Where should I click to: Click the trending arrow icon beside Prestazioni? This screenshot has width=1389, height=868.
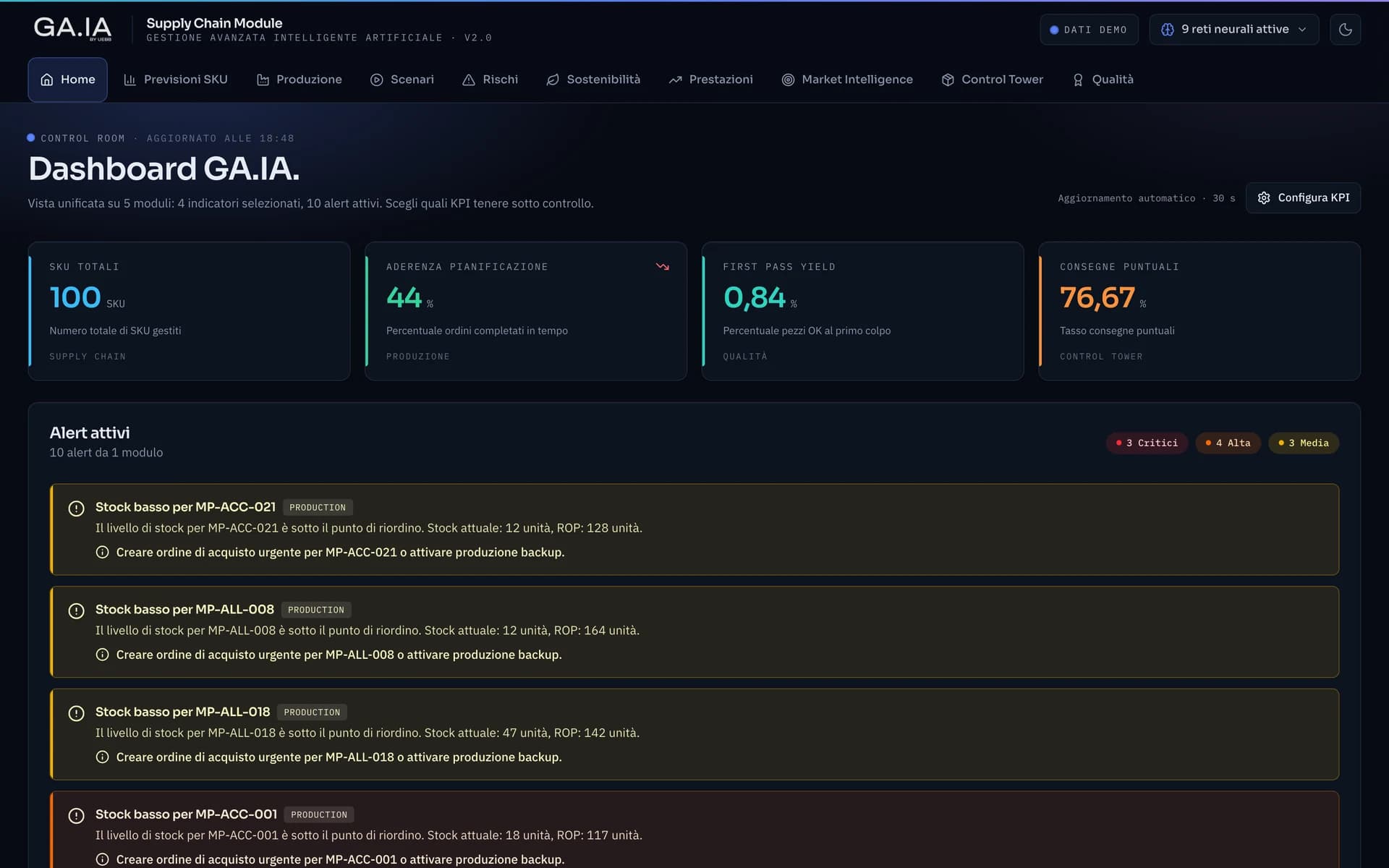676,80
